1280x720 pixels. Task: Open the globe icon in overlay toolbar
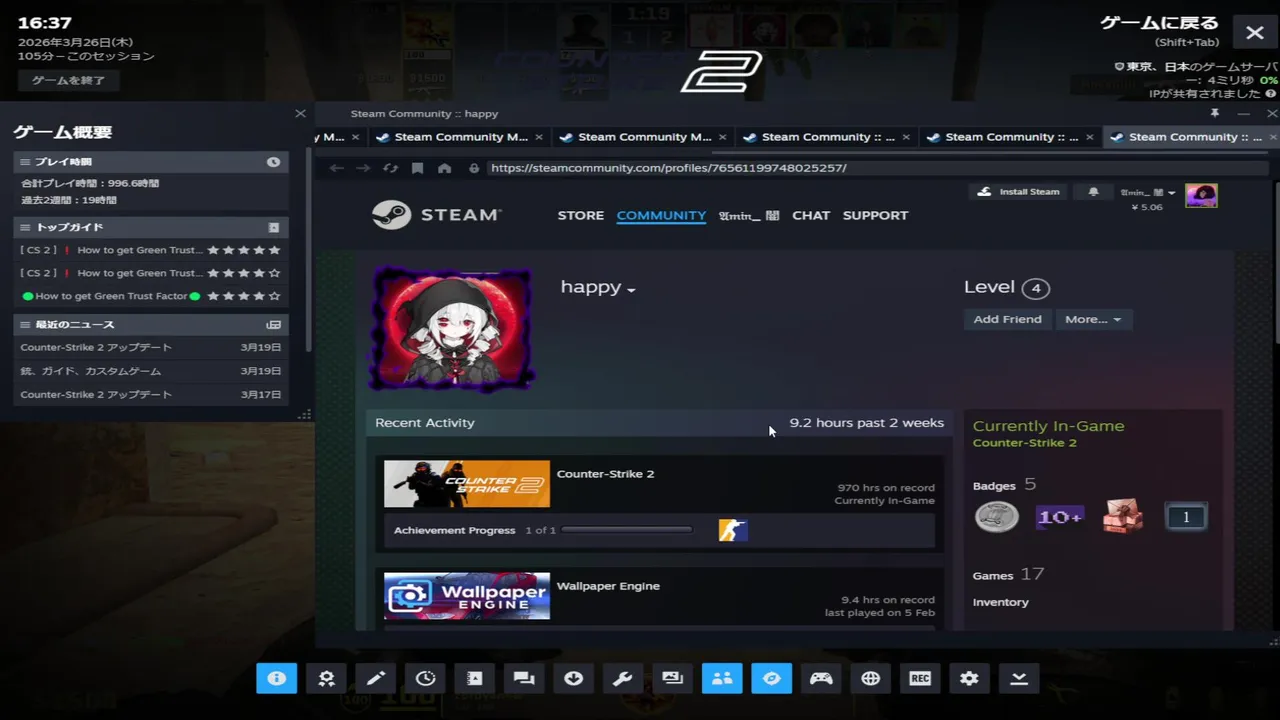point(870,678)
